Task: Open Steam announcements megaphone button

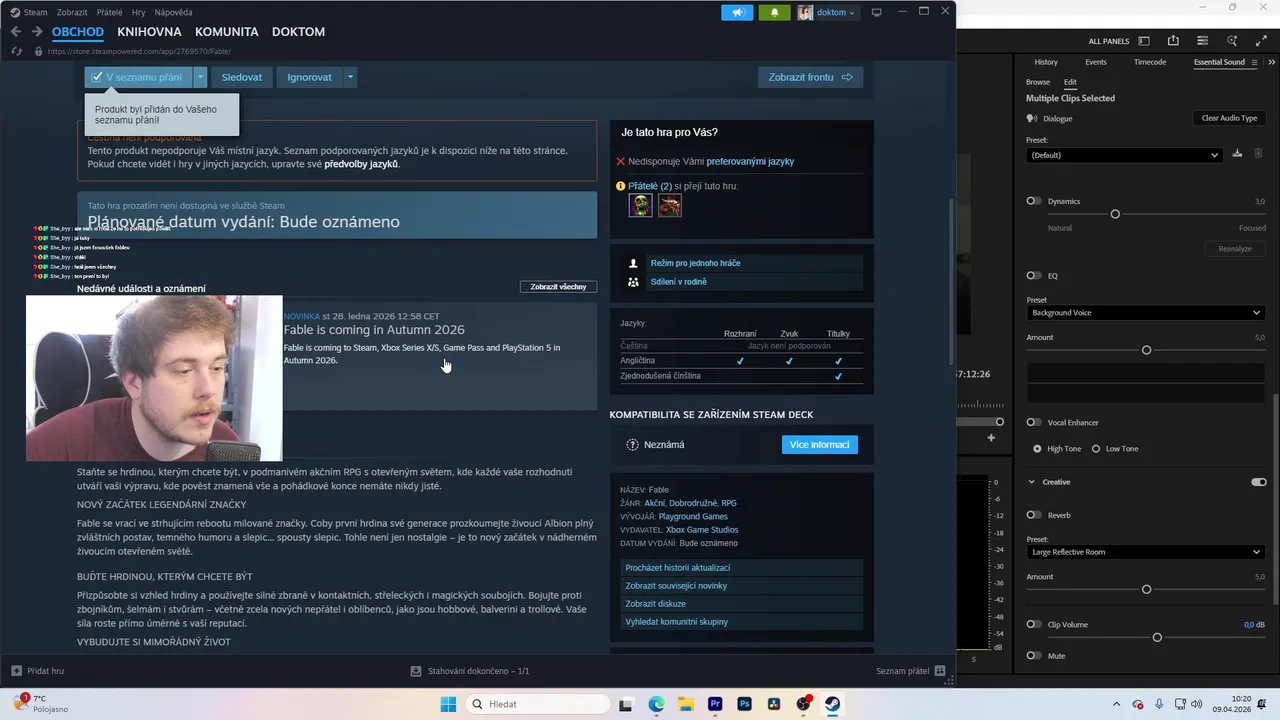Action: point(738,12)
